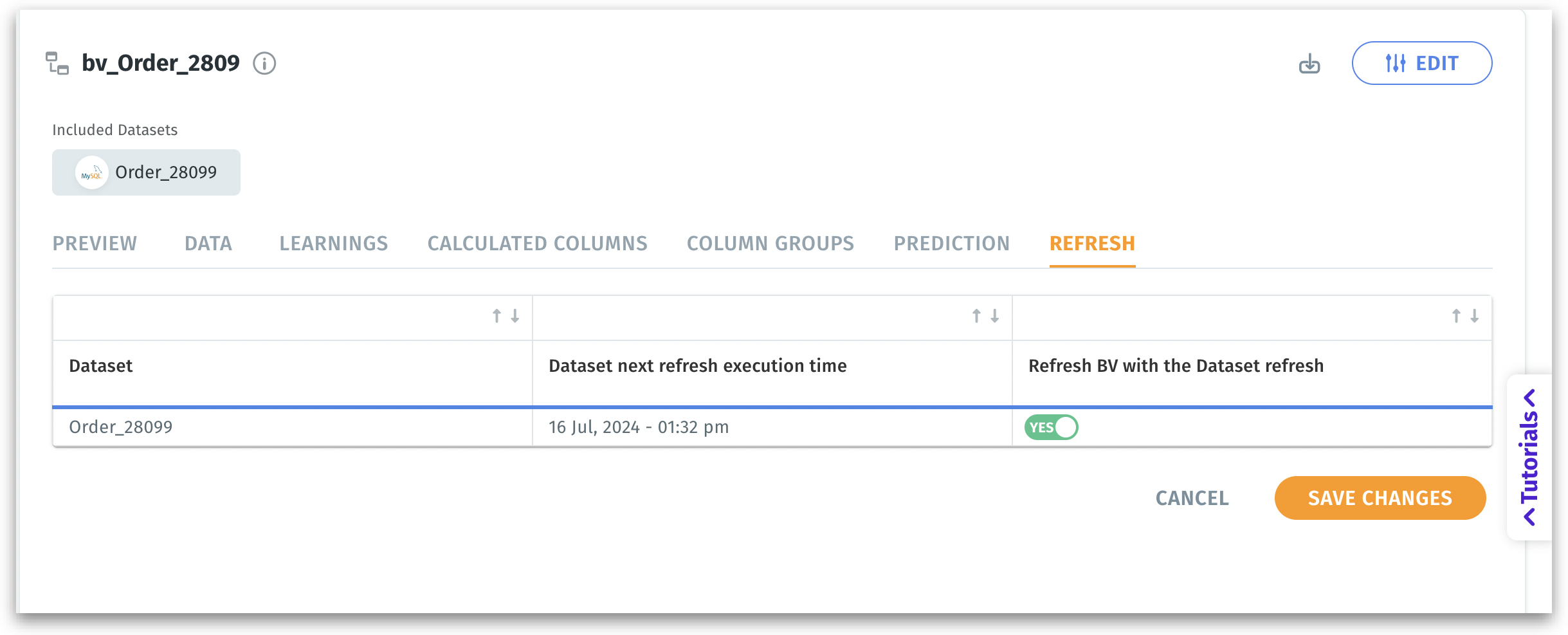Viewport: 1568px width, 635px height.
Task: Sort Refresh BV column ascending arrow
Action: pyautogui.click(x=1456, y=316)
